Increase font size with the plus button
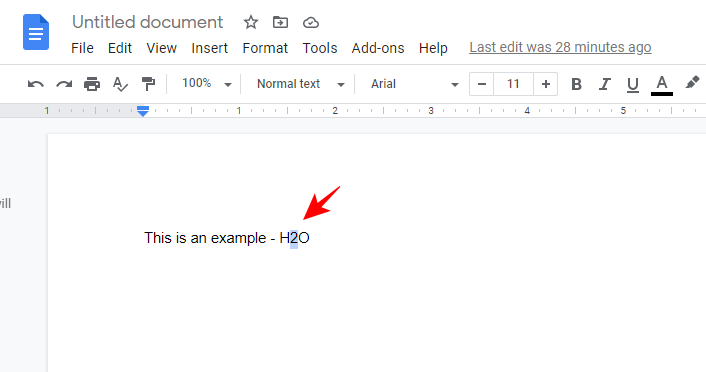This screenshot has width=706, height=372. pyautogui.click(x=546, y=84)
